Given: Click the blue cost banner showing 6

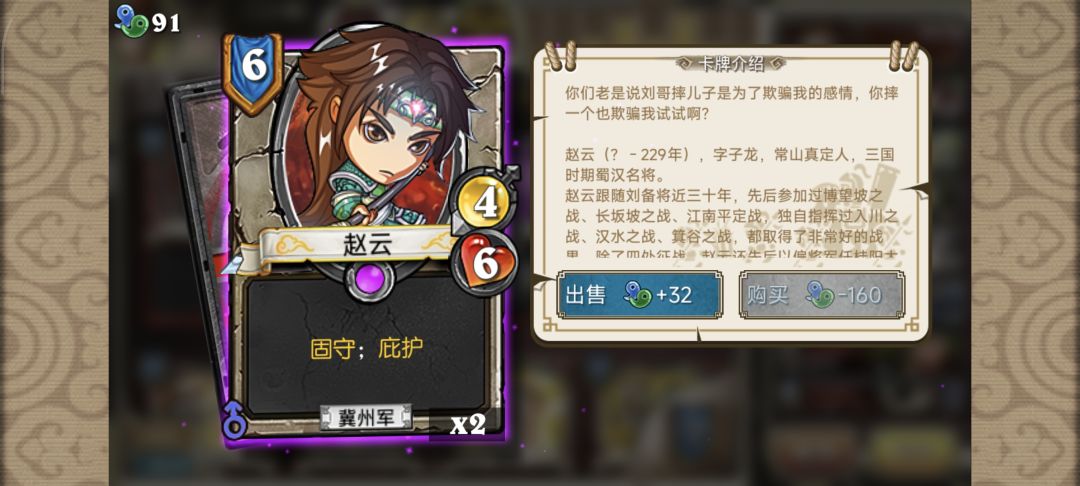Looking at the screenshot, I should click(253, 72).
